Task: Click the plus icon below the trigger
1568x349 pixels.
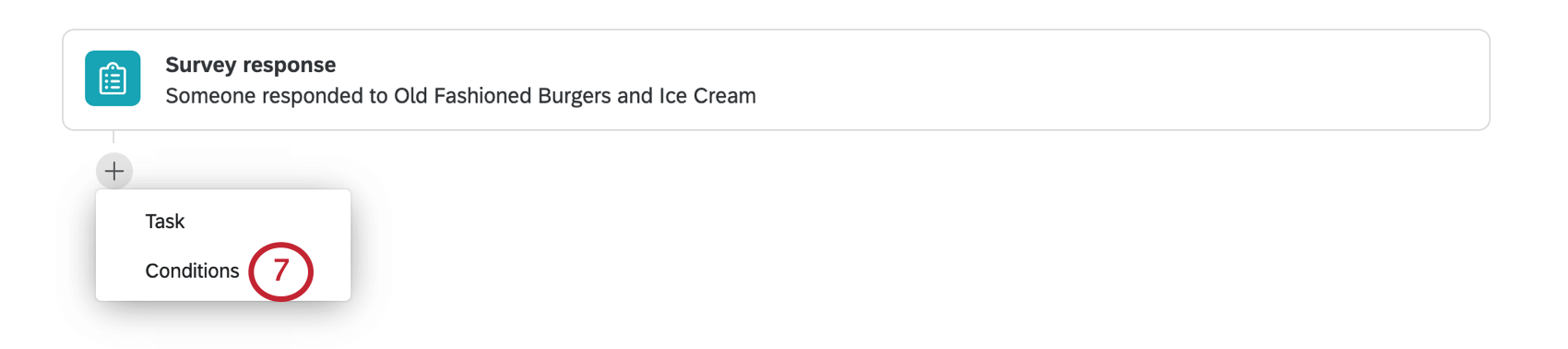Action: 114,171
